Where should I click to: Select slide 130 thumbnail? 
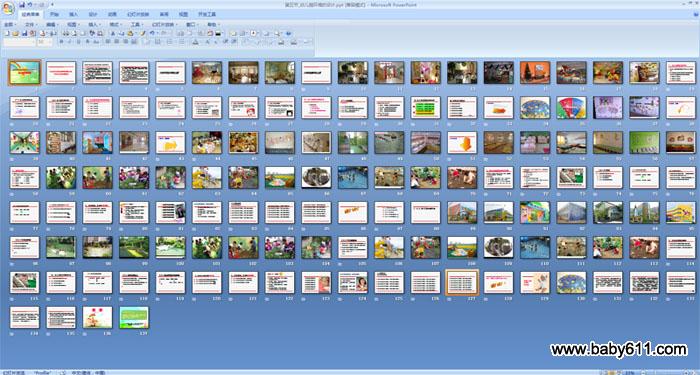(571, 282)
